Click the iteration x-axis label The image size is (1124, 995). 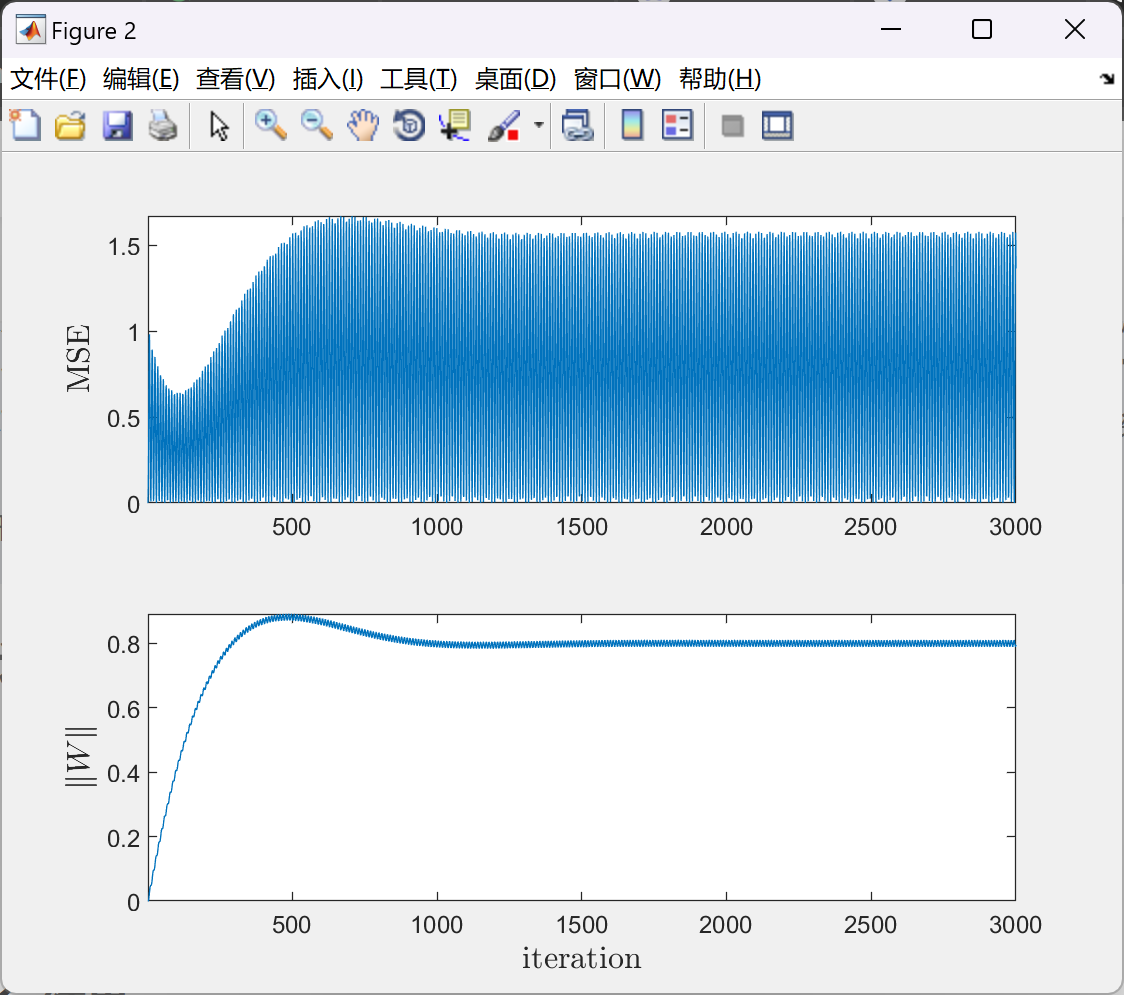click(581, 958)
